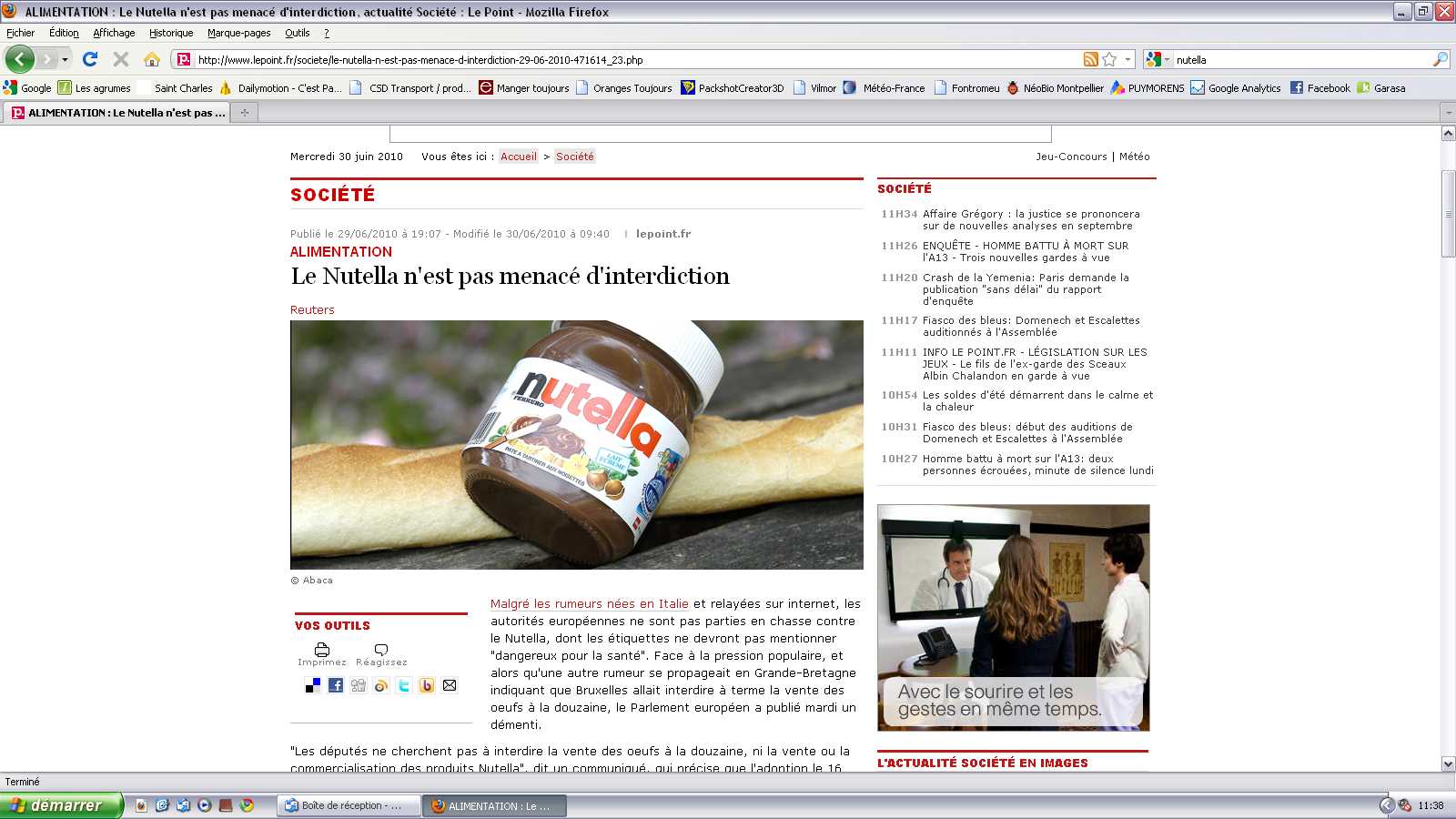The width and height of the screenshot is (1456, 819).
Task: Open the Dailymotion bookmark
Action: tap(281, 87)
